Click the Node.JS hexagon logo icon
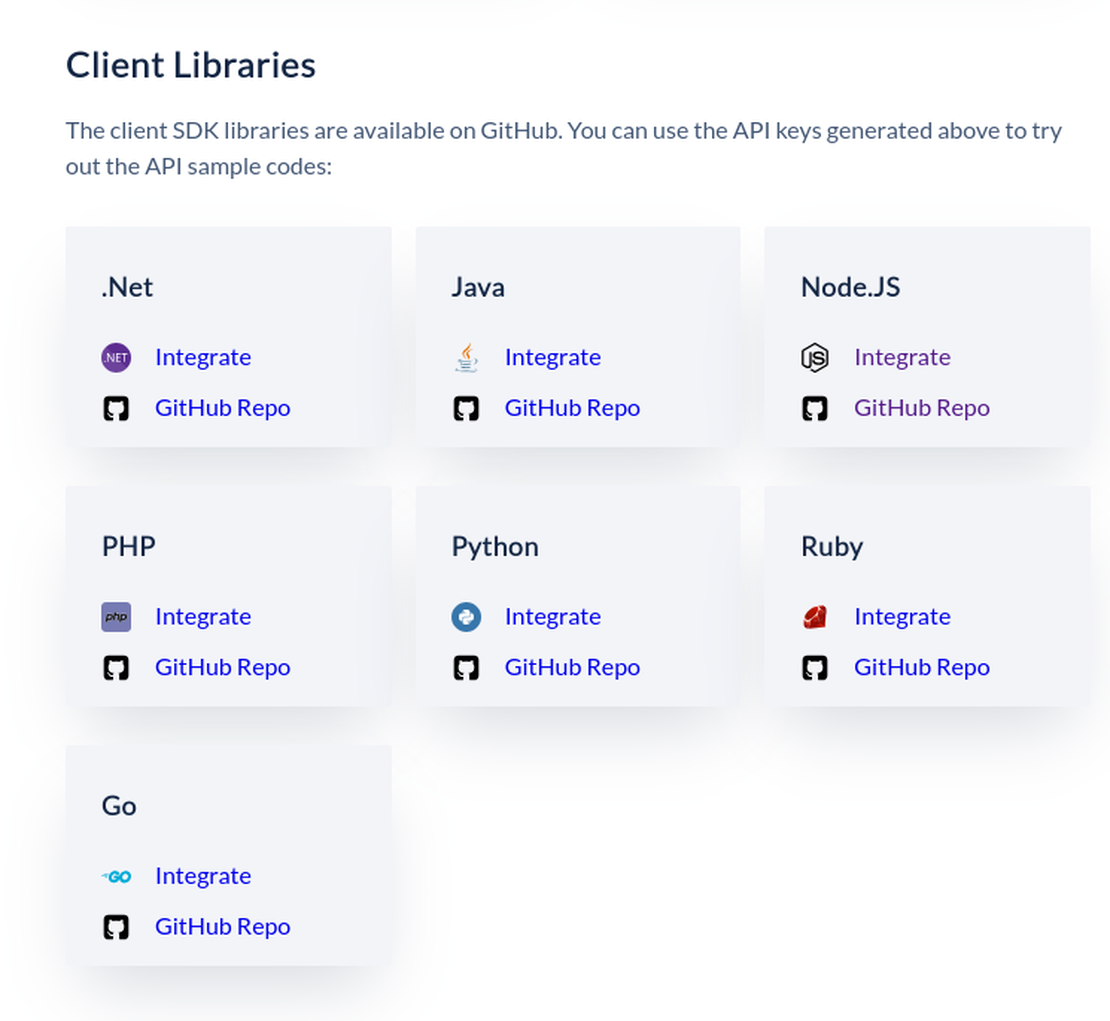This screenshot has width=1110, height=1021. coord(815,358)
